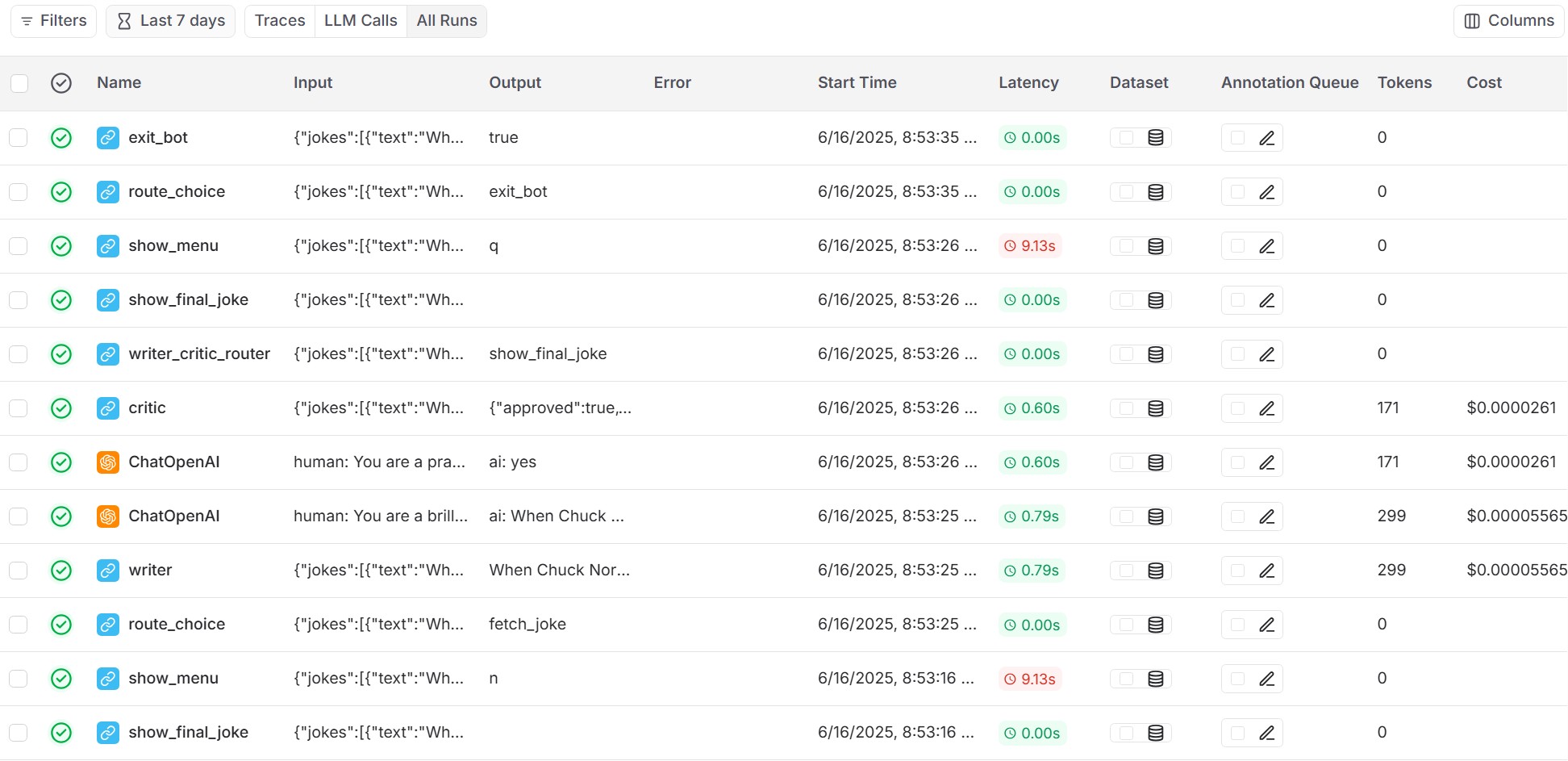This screenshot has width=1568, height=761.
Task: Click the chain icon next to writer
Action: (x=108, y=571)
